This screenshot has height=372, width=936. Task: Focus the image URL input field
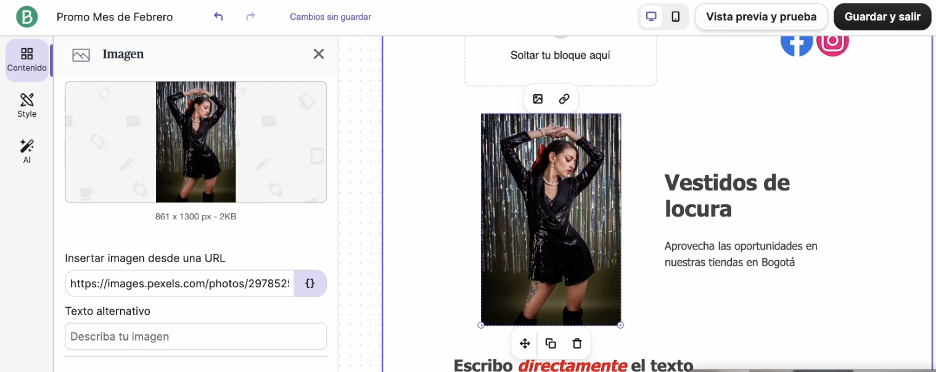pos(180,284)
